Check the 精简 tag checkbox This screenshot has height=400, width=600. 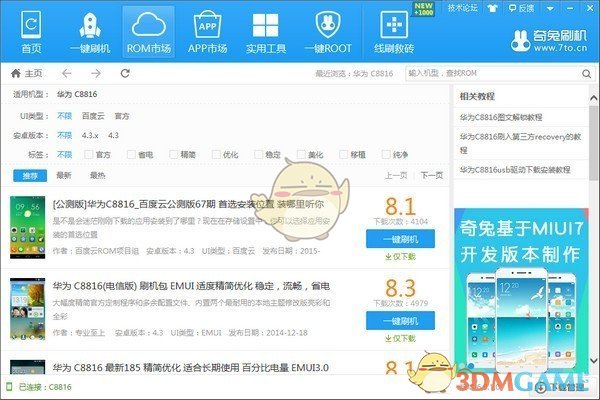coord(173,154)
